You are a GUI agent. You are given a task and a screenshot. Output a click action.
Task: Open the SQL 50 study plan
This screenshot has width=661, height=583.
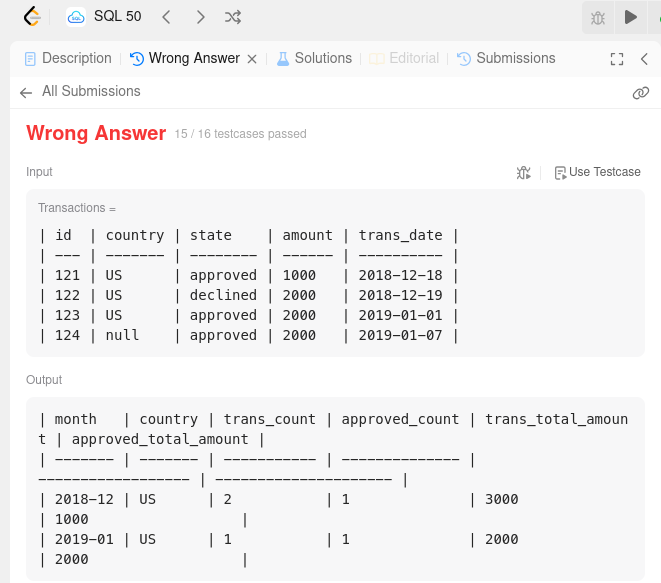117,16
